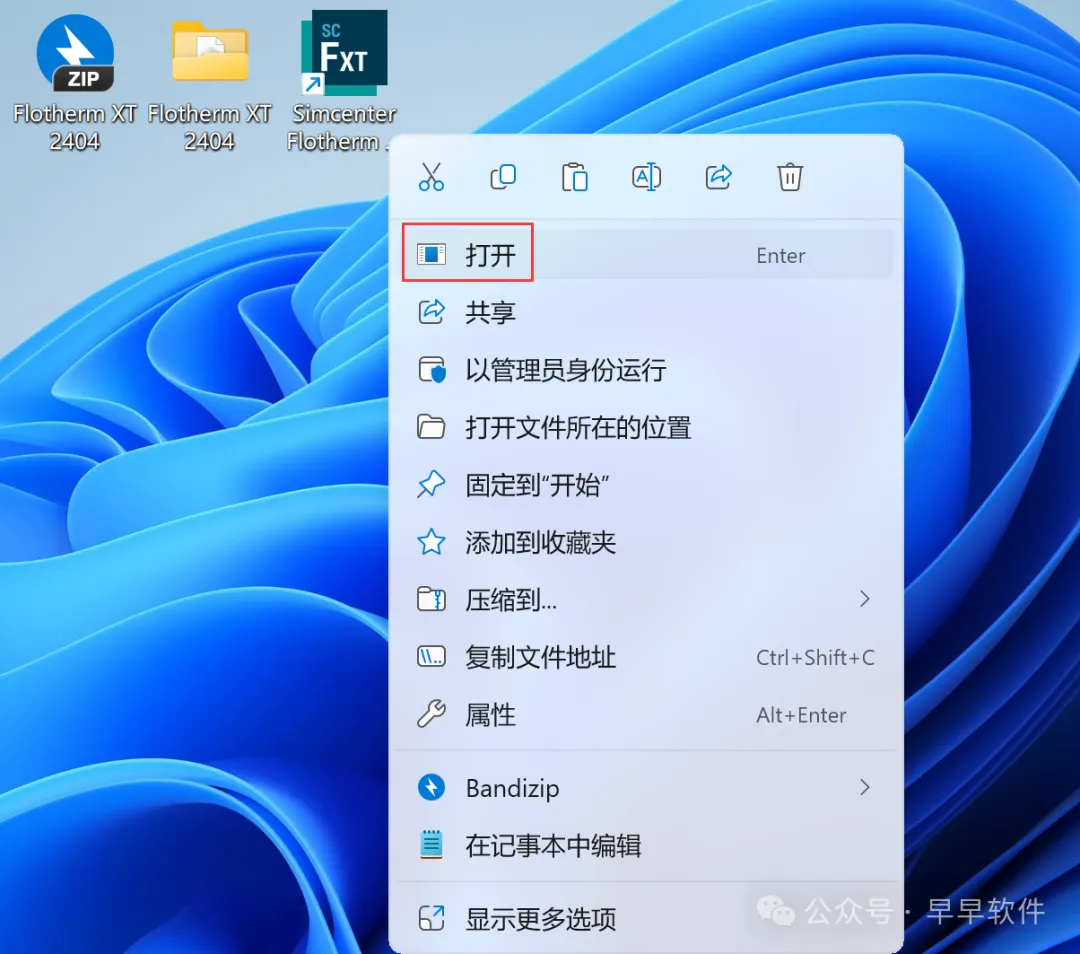Click the blue window icon beside 打开
Image resolution: width=1080 pixels, height=954 pixels.
432,255
